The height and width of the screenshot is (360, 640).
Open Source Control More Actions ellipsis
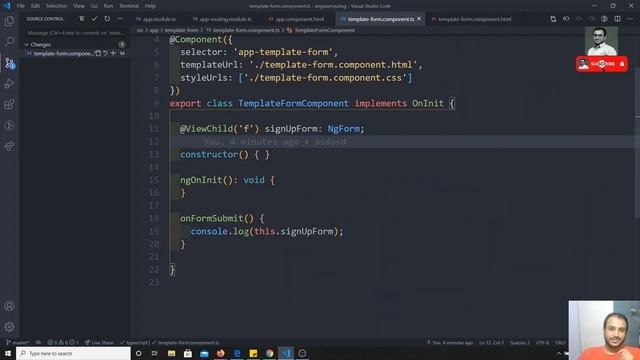pyautogui.click(x=120, y=19)
